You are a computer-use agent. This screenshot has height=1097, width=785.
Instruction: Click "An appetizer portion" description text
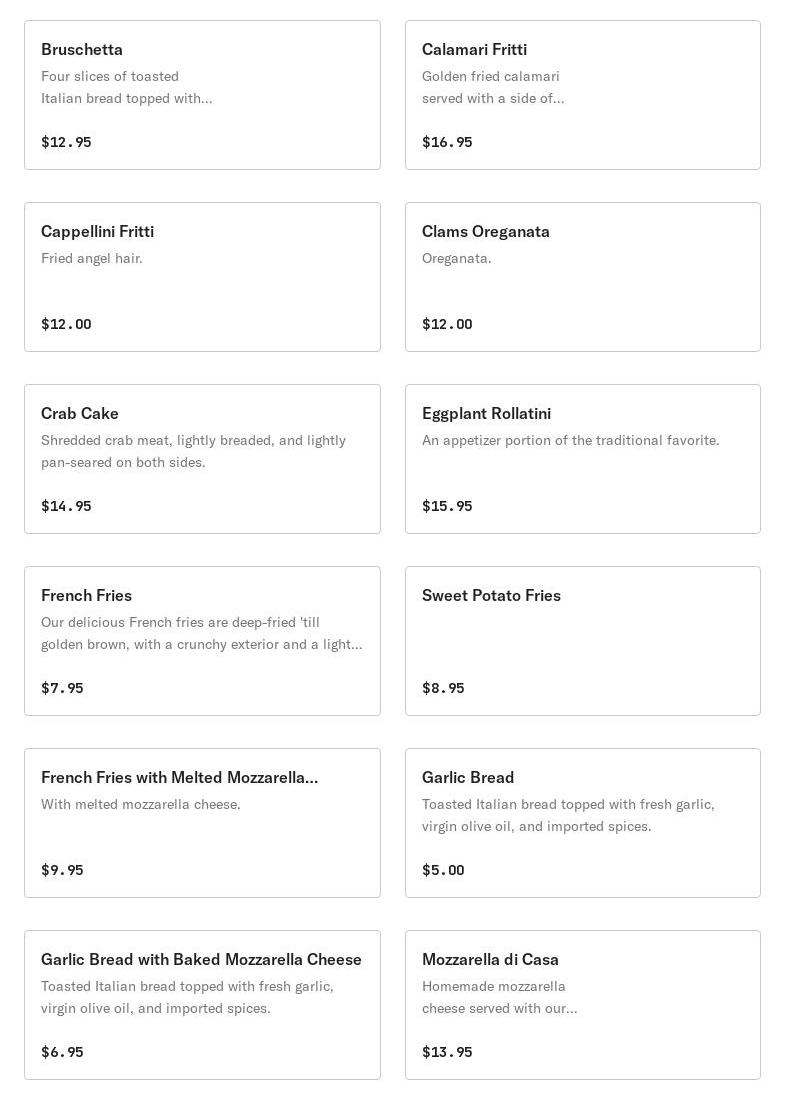tap(570, 441)
